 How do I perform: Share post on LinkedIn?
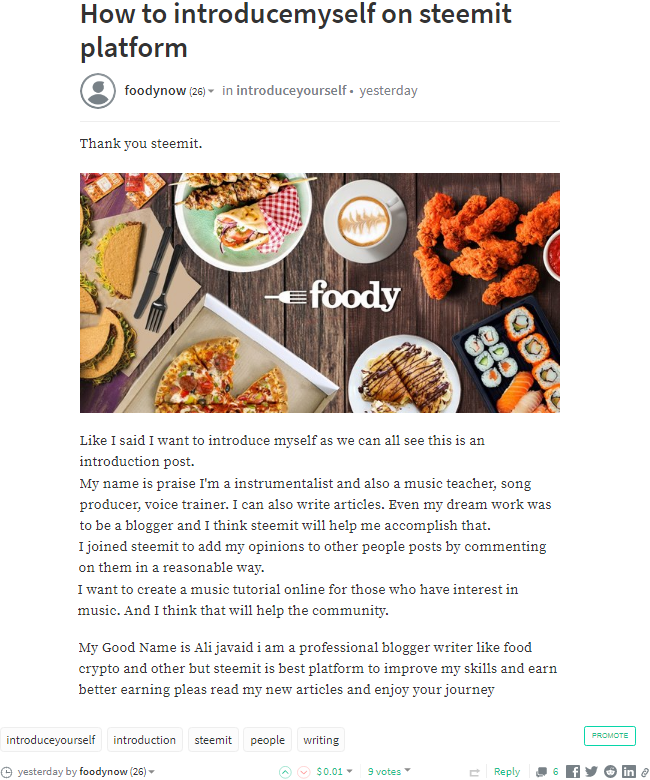click(x=628, y=771)
